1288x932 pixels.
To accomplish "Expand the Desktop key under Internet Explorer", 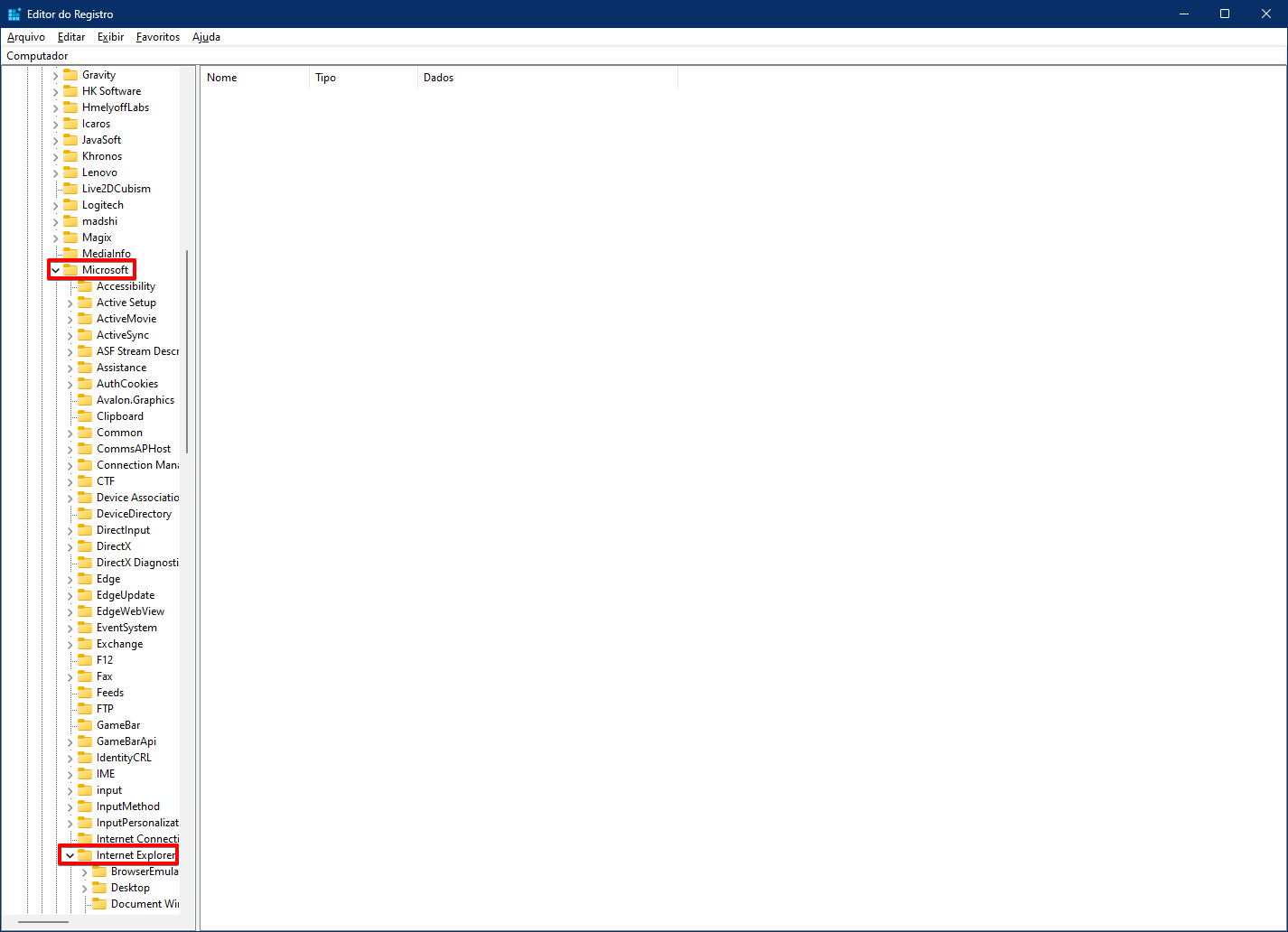I will point(85,888).
